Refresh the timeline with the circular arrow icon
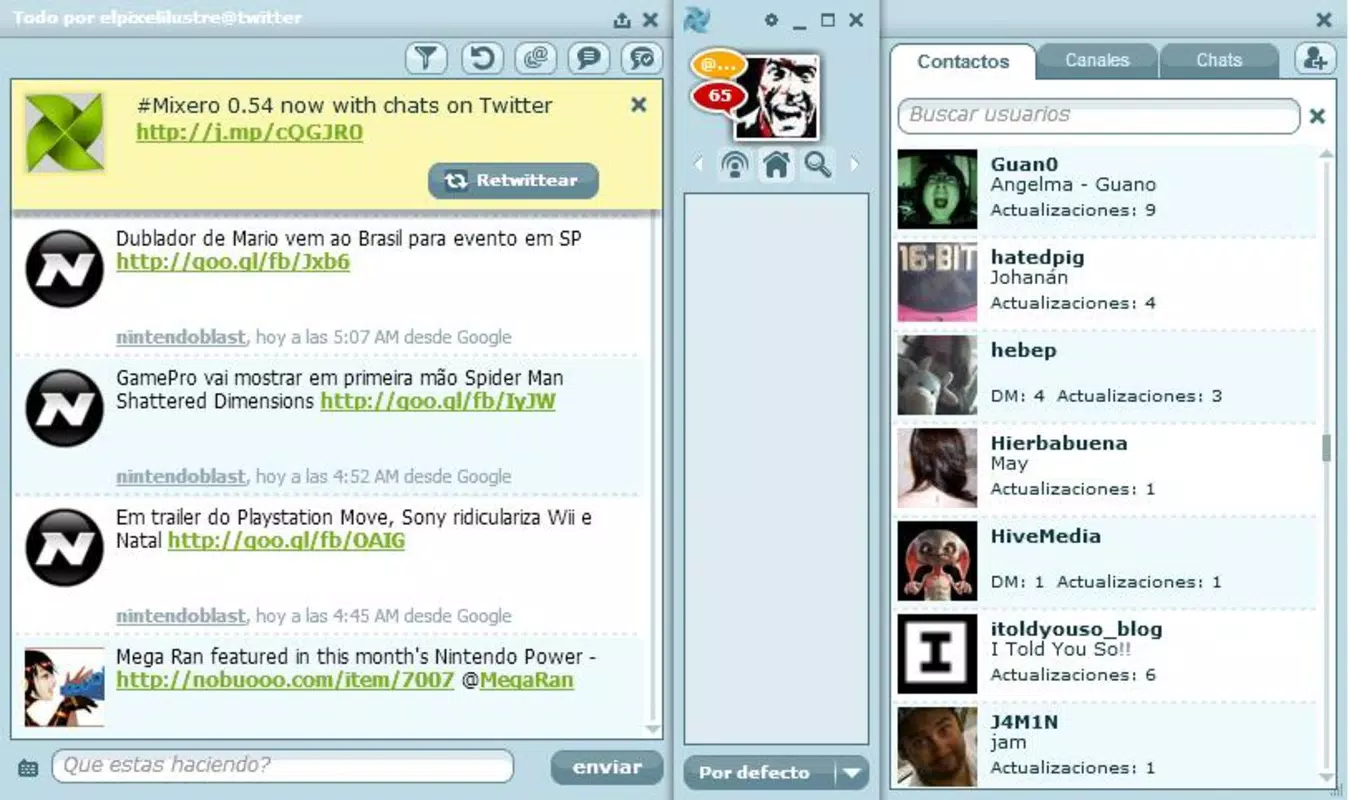This screenshot has height=800, width=1349. pyautogui.click(x=482, y=58)
